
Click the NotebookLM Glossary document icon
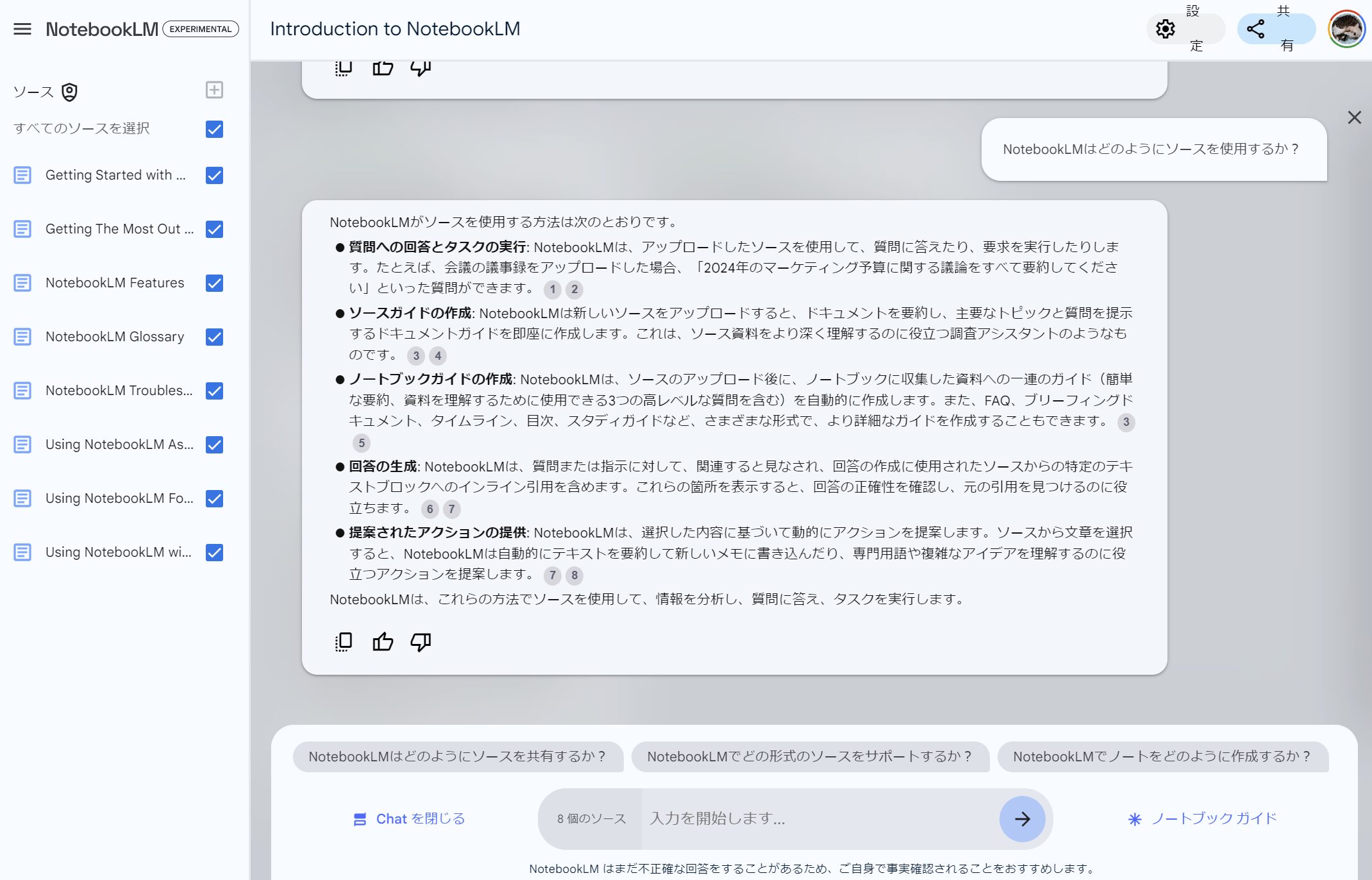(x=22, y=337)
